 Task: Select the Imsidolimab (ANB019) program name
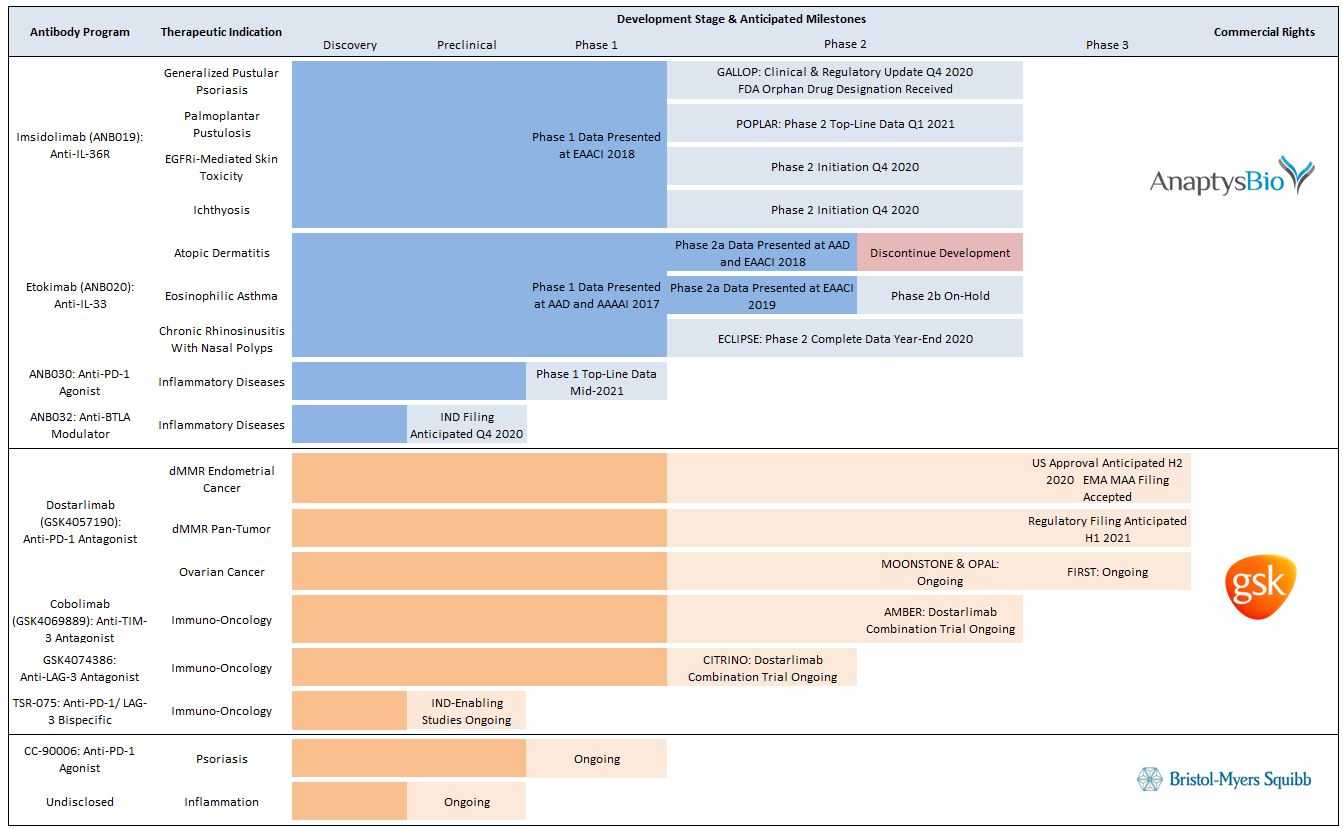tap(80, 145)
